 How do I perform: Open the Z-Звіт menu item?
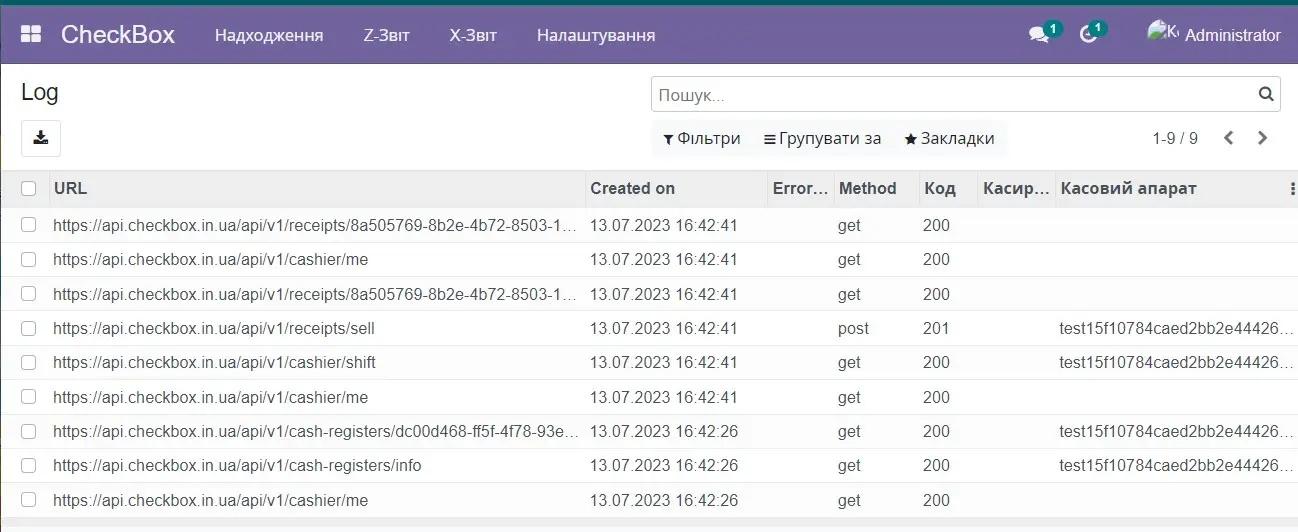click(386, 35)
